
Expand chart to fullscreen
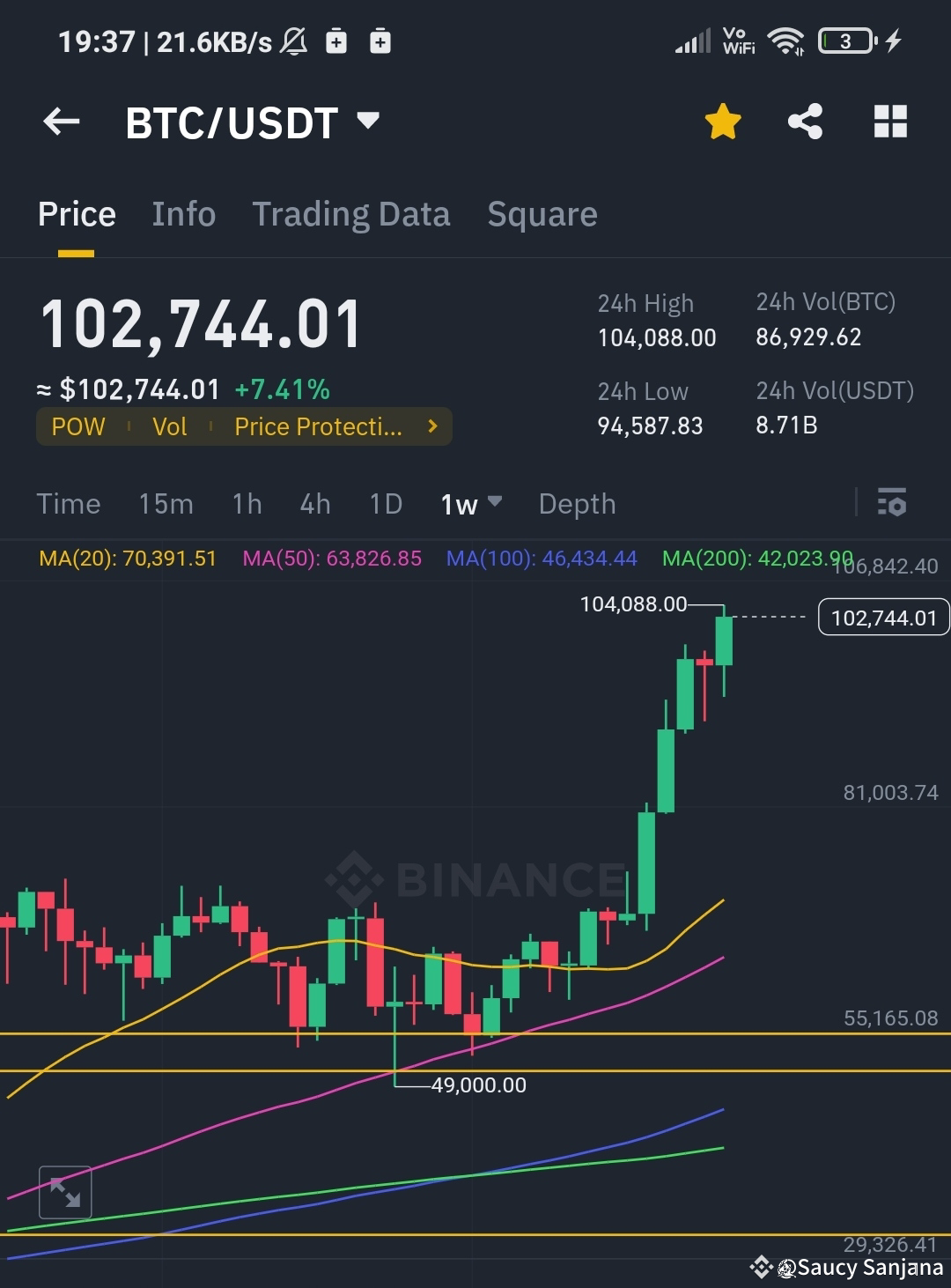(x=65, y=1193)
